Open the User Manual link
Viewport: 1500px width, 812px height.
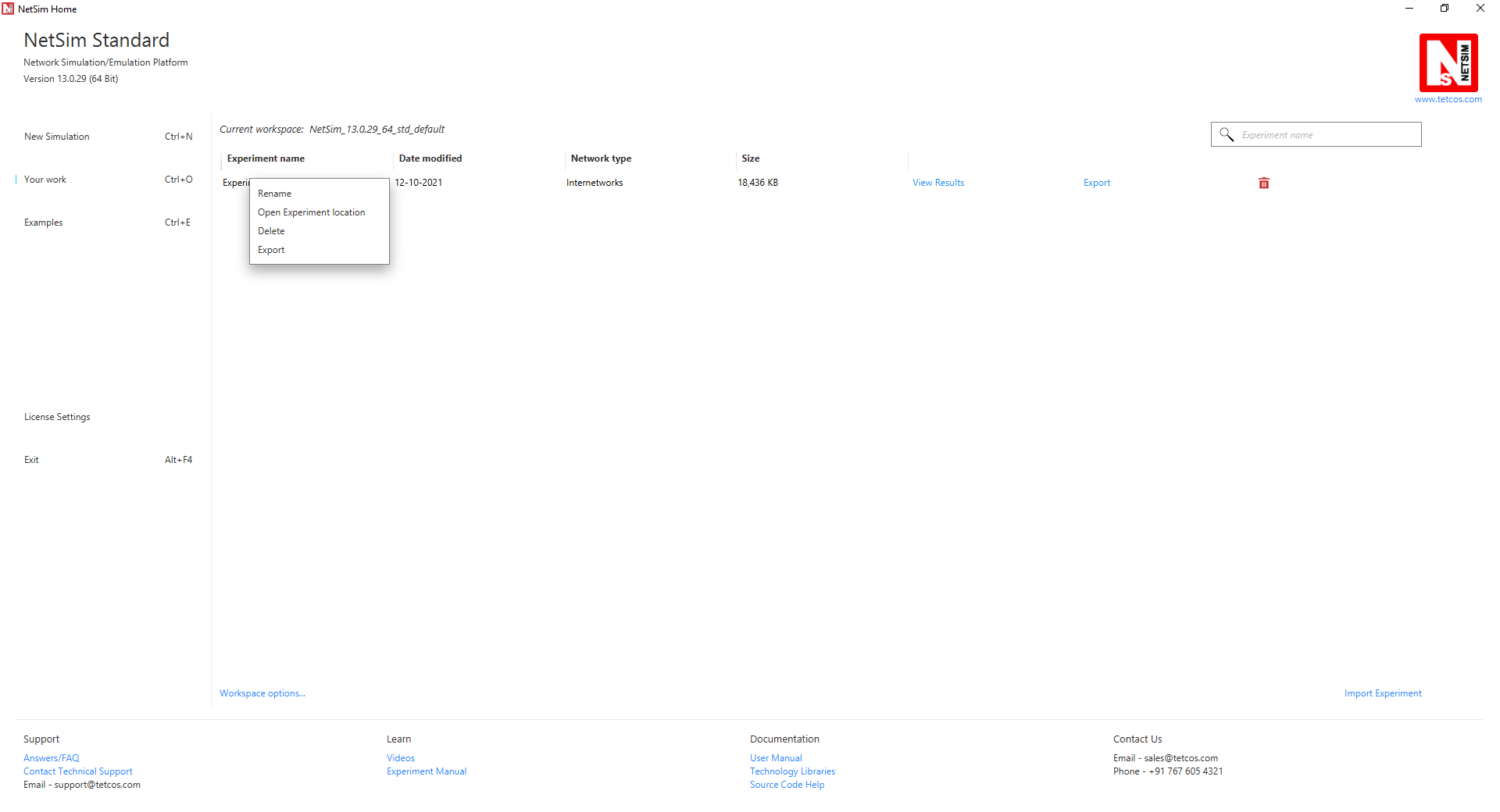point(776,758)
